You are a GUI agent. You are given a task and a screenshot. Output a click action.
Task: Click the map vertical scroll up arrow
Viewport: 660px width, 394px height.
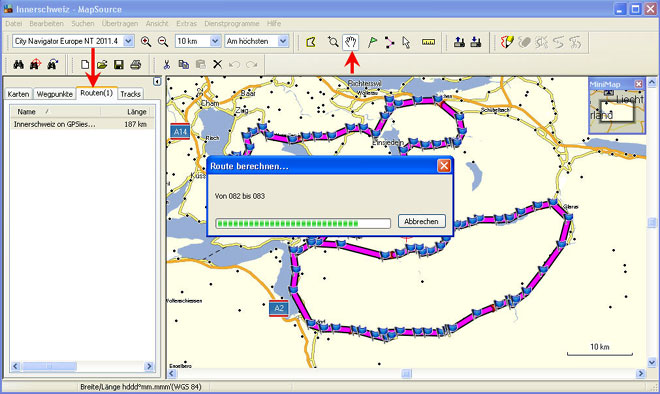(x=652, y=82)
